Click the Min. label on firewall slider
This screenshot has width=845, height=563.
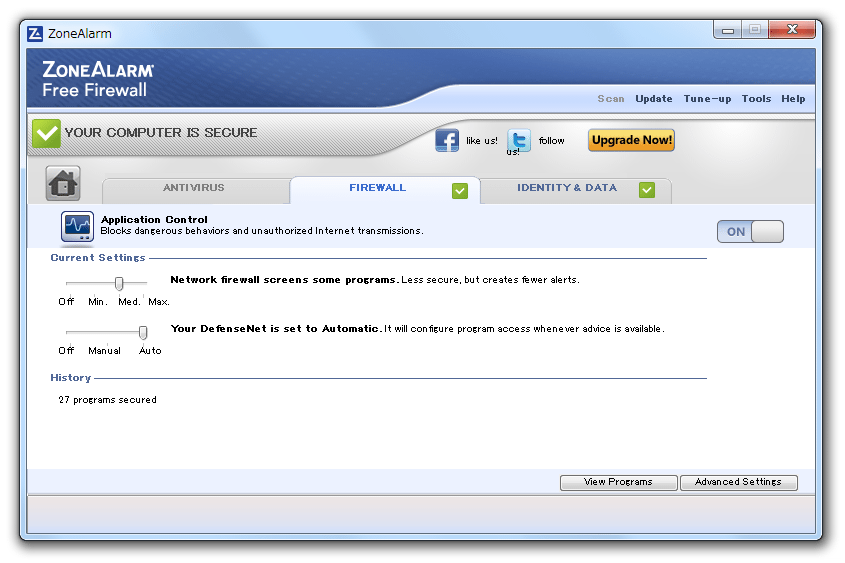point(98,302)
